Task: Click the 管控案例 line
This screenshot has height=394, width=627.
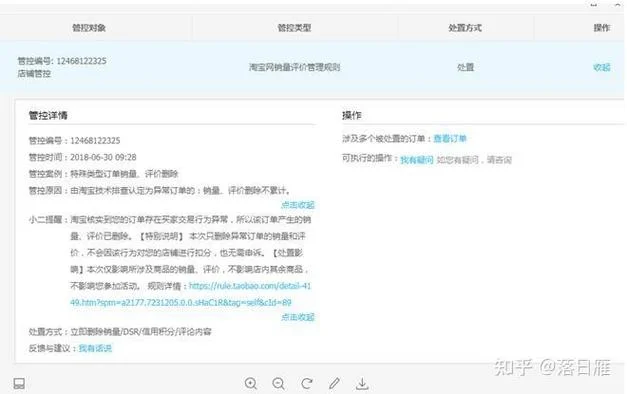Action: coord(103,174)
